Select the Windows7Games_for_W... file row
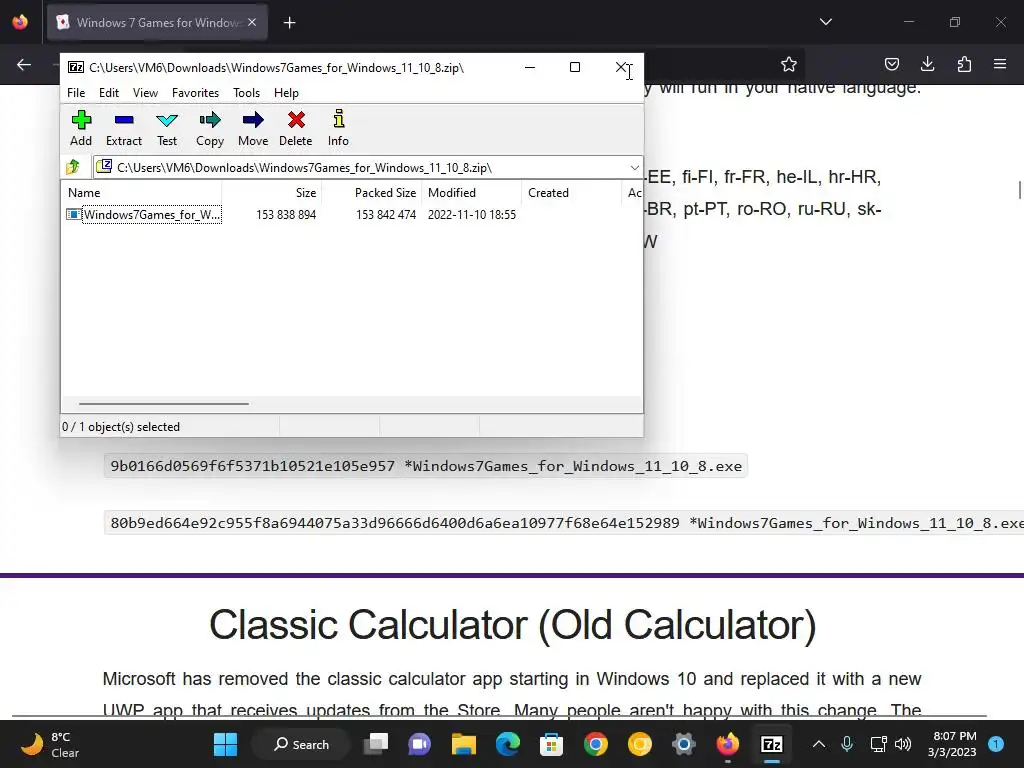Screen dimensions: 1024x768 coord(144,215)
